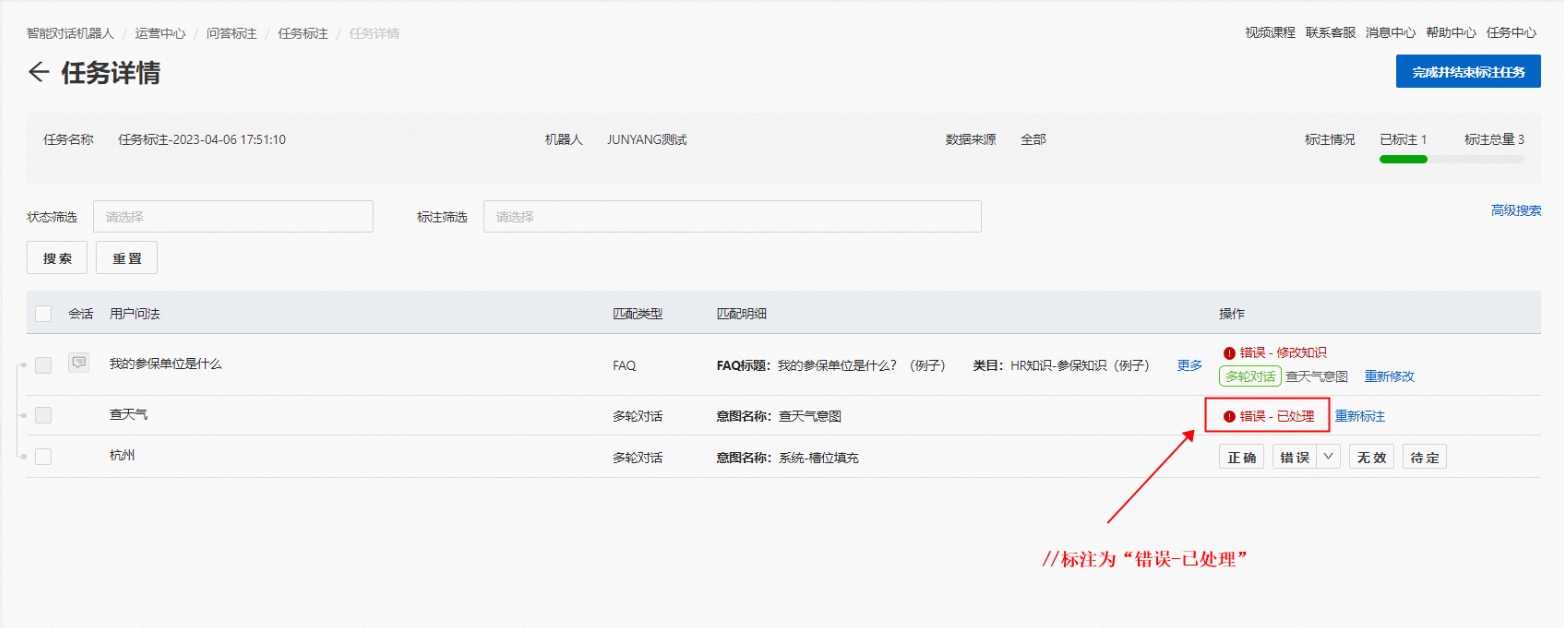Click the 已标注 1 count
This screenshot has height=628, width=1564.
point(1403,140)
